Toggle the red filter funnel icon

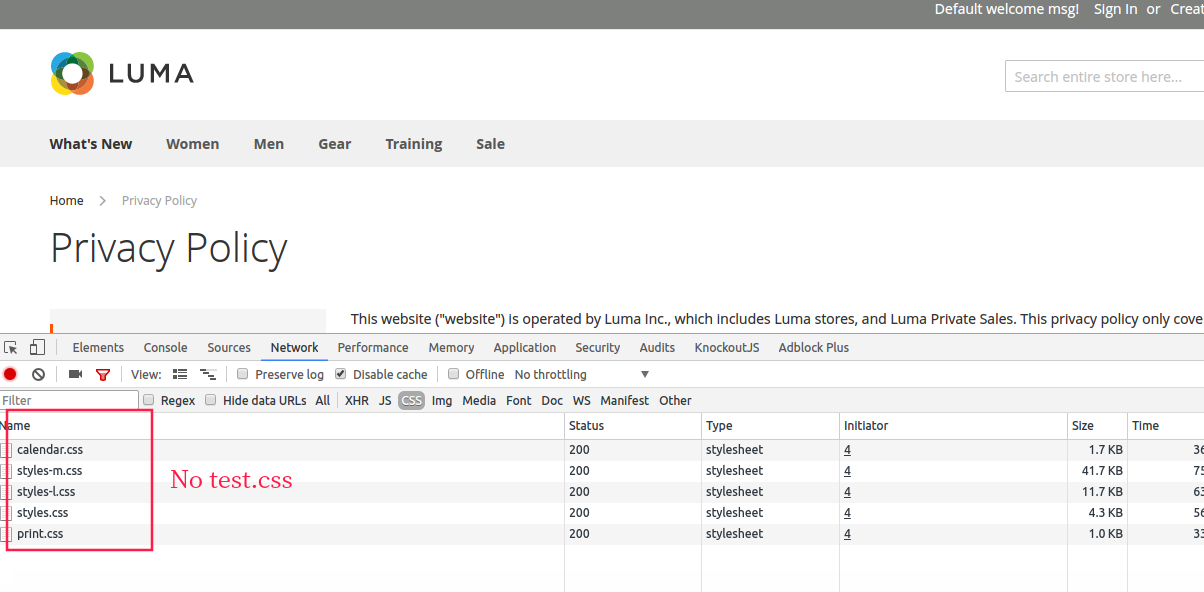point(102,375)
